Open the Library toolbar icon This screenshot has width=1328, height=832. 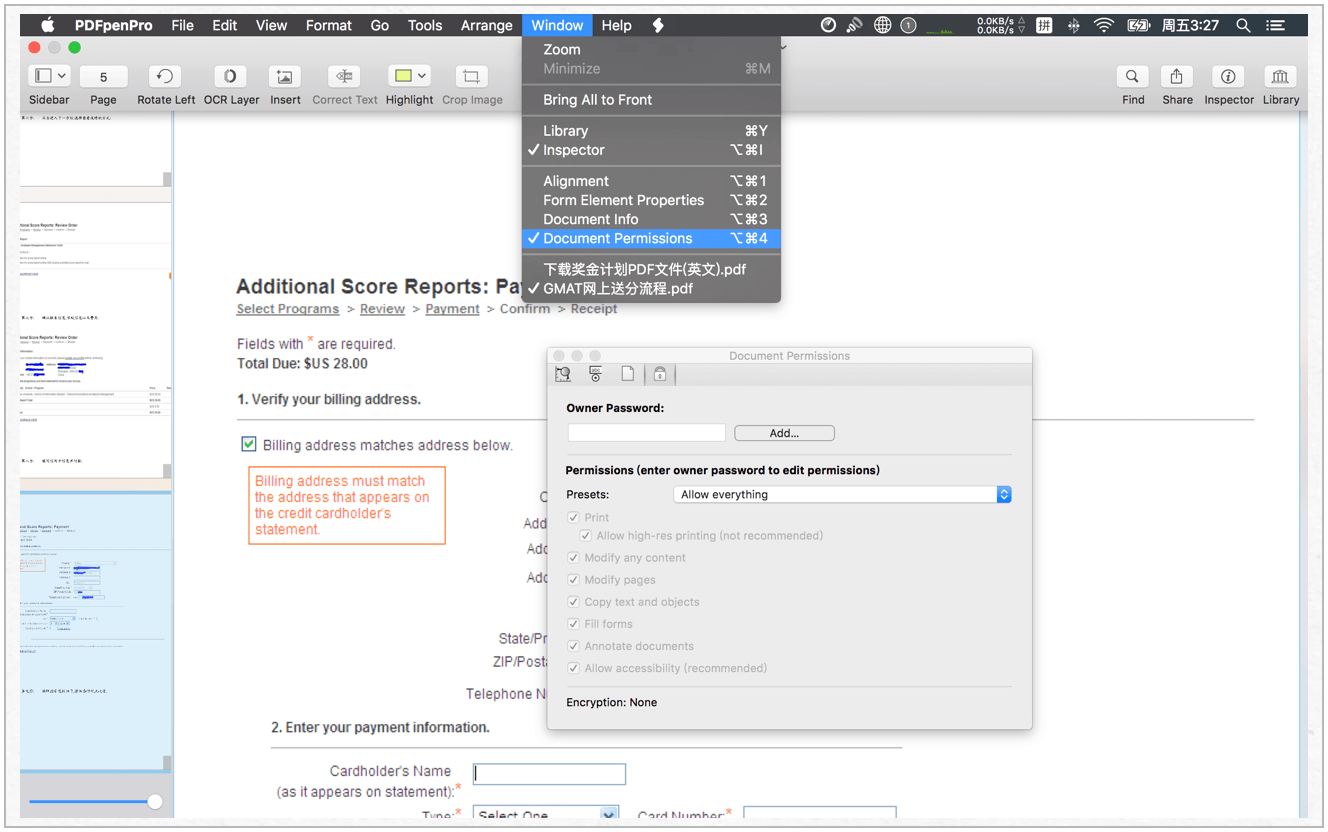[1280, 77]
